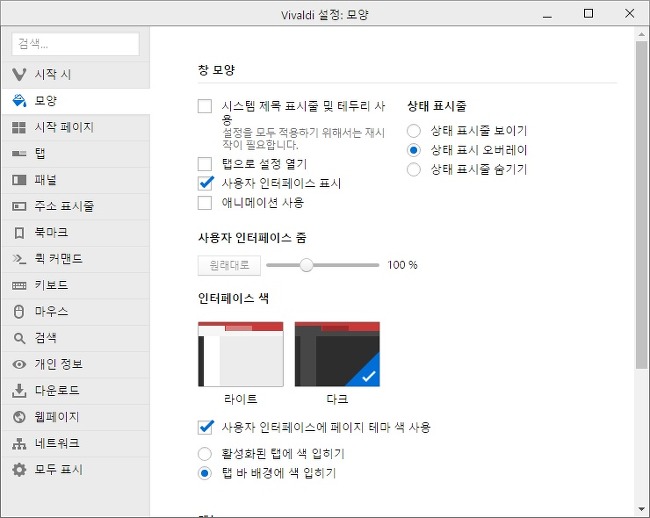Select the 다크 interface color theme
This screenshot has height=518, width=650.
click(x=337, y=354)
